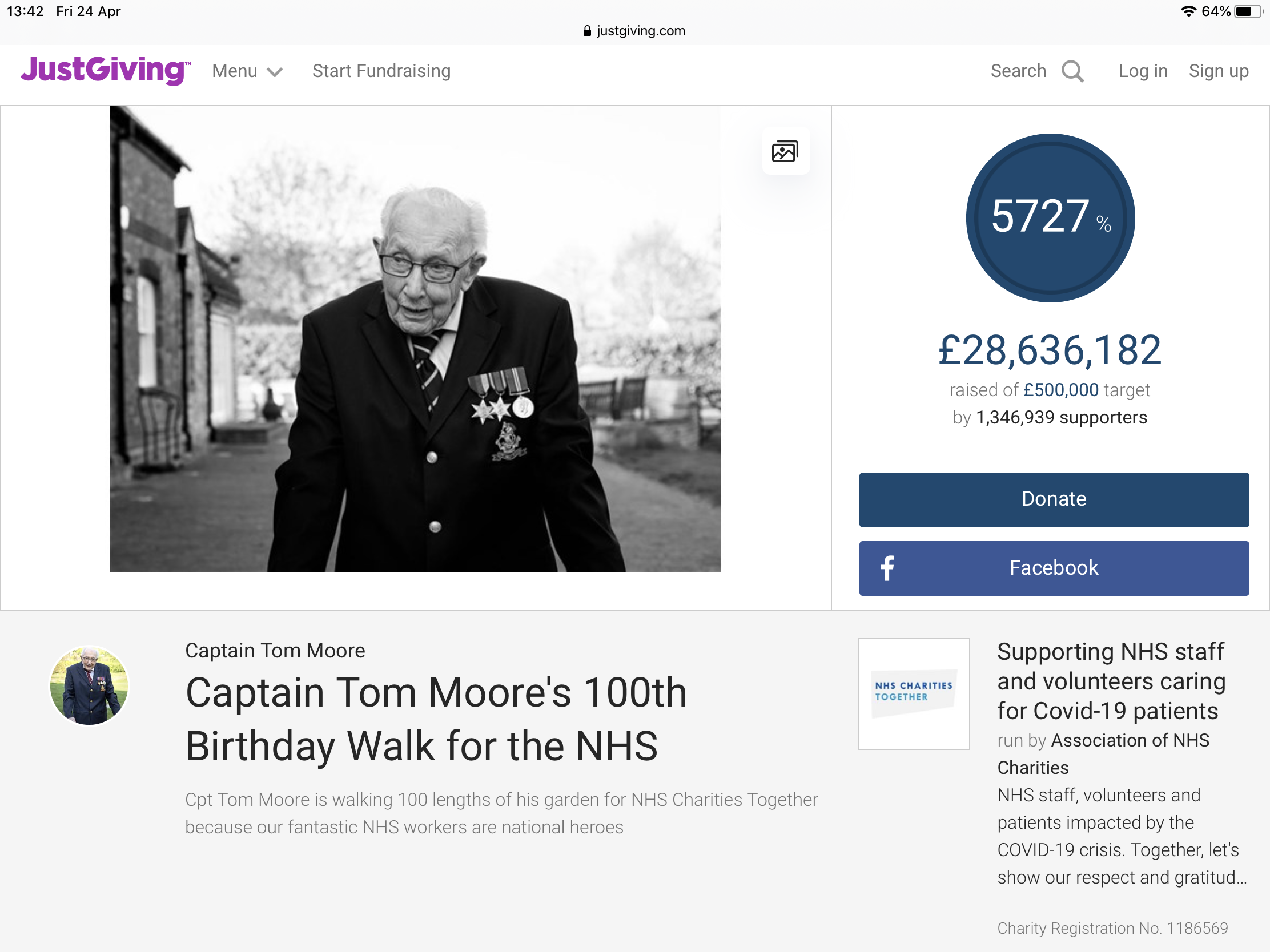Click the 5727% progress circle
This screenshot has width=1270, height=952.
(1050, 217)
